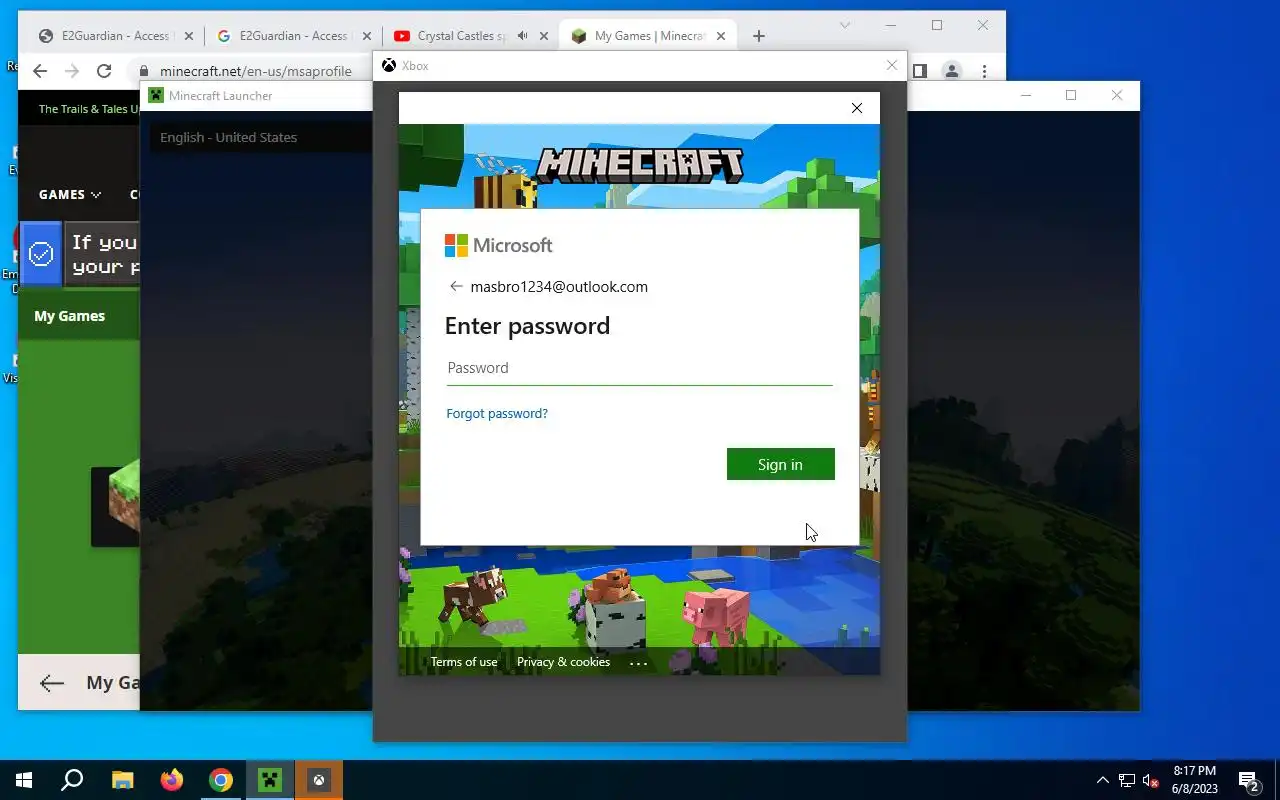Mute Crystal Castles tab audio icon
Image resolution: width=1280 pixels, height=800 pixels.
point(522,36)
